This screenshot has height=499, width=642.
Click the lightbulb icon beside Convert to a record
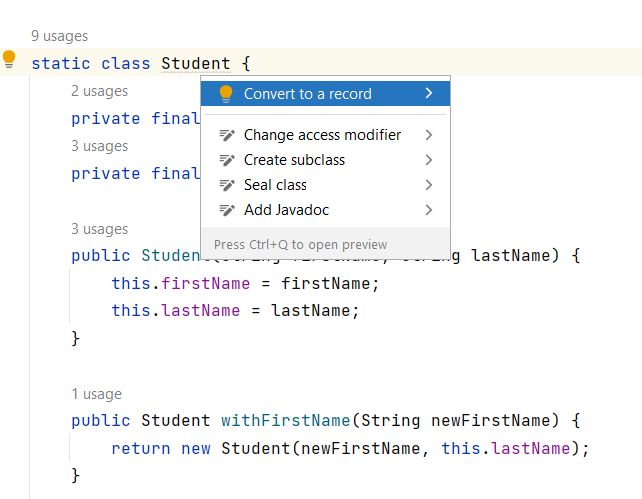[x=226, y=94]
